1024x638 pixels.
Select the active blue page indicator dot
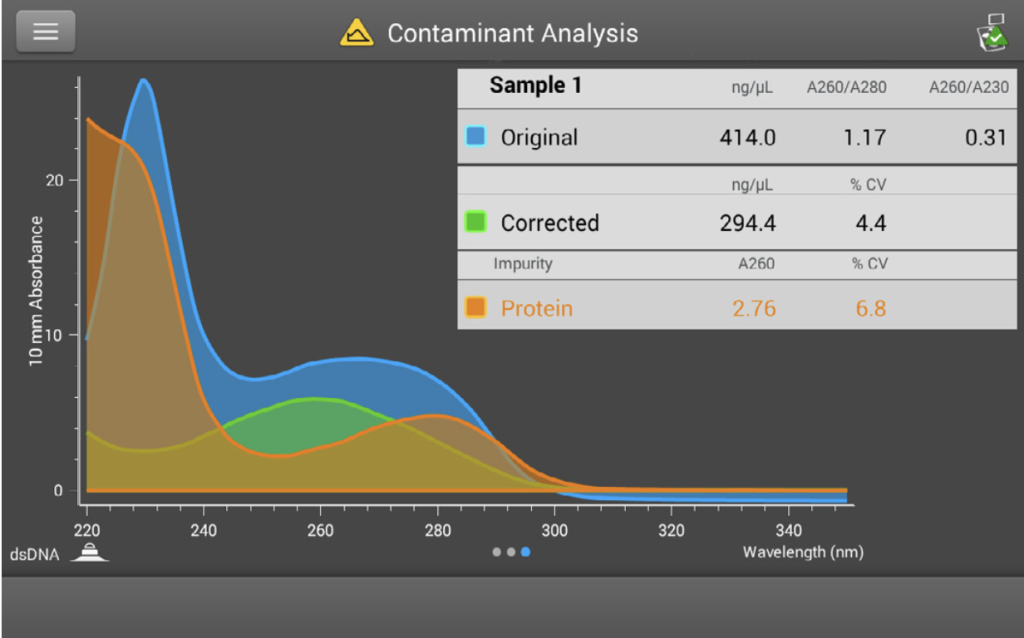526,552
